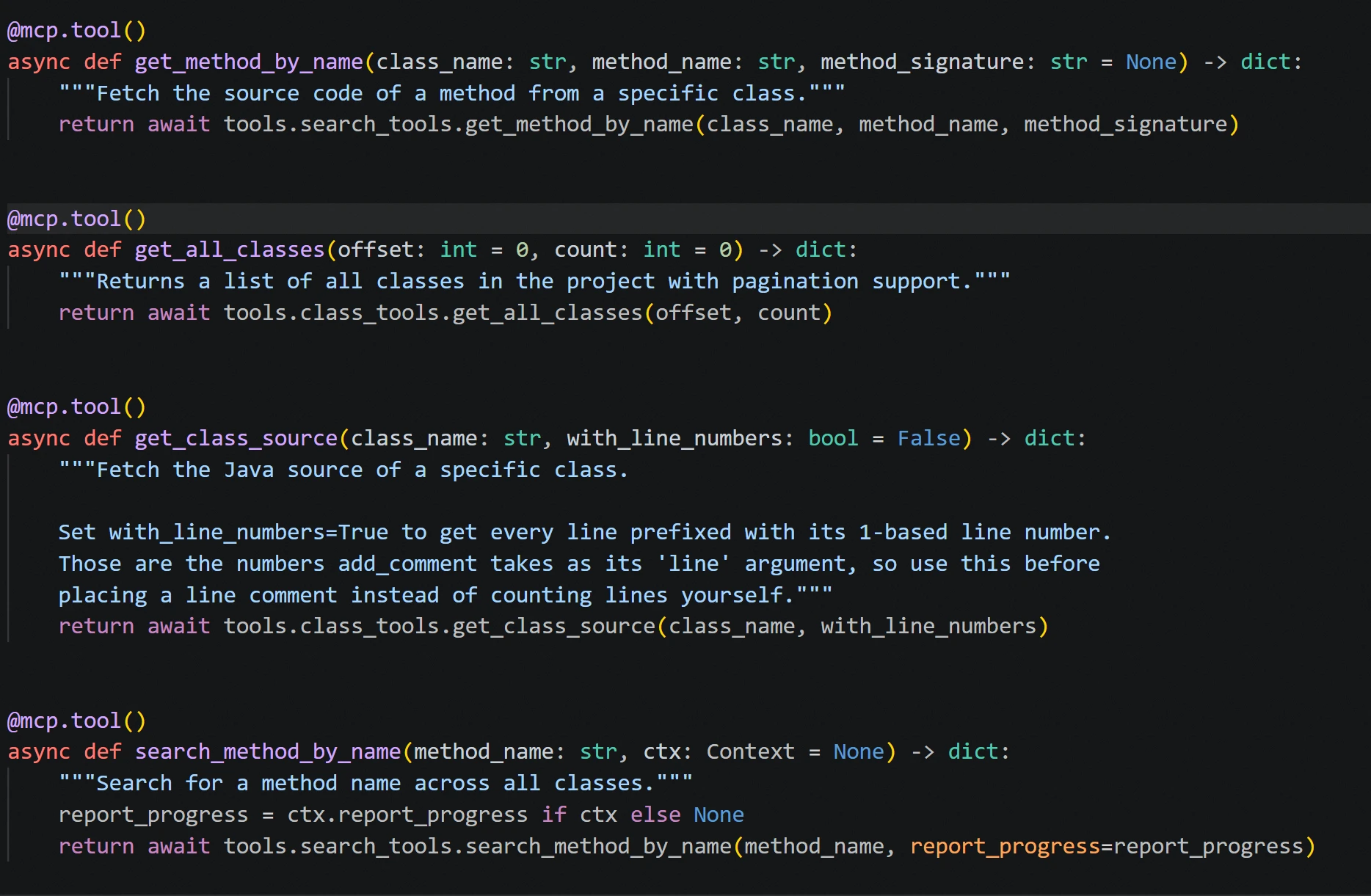Click the report_progress variable being assigned
Image resolution: width=1371 pixels, height=896 pixels.
coord(153,815)
